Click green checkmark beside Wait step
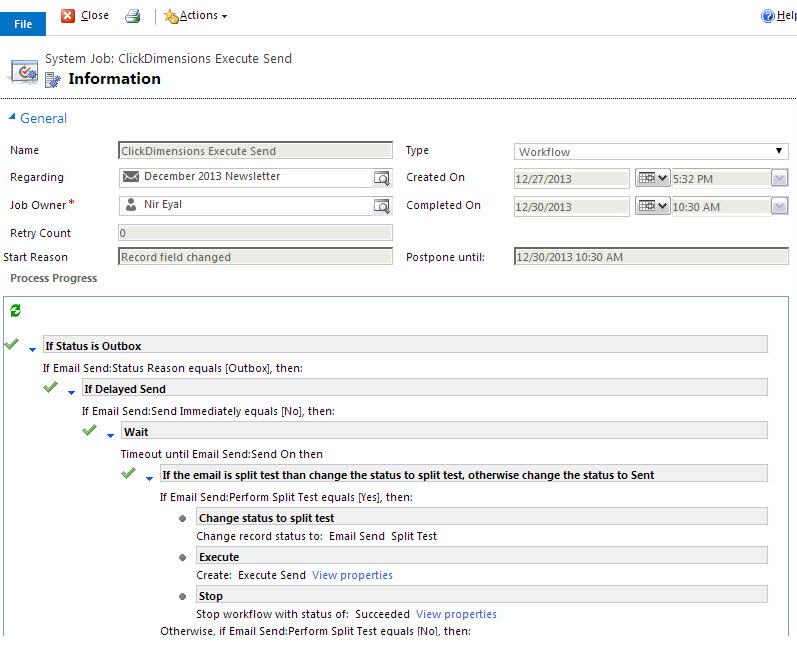 (89, 430)
